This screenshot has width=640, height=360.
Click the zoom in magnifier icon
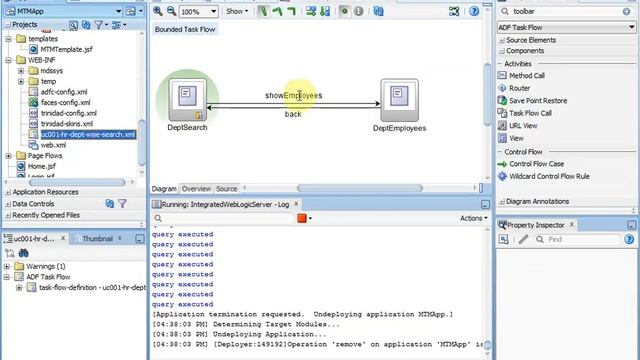point(158,11)
